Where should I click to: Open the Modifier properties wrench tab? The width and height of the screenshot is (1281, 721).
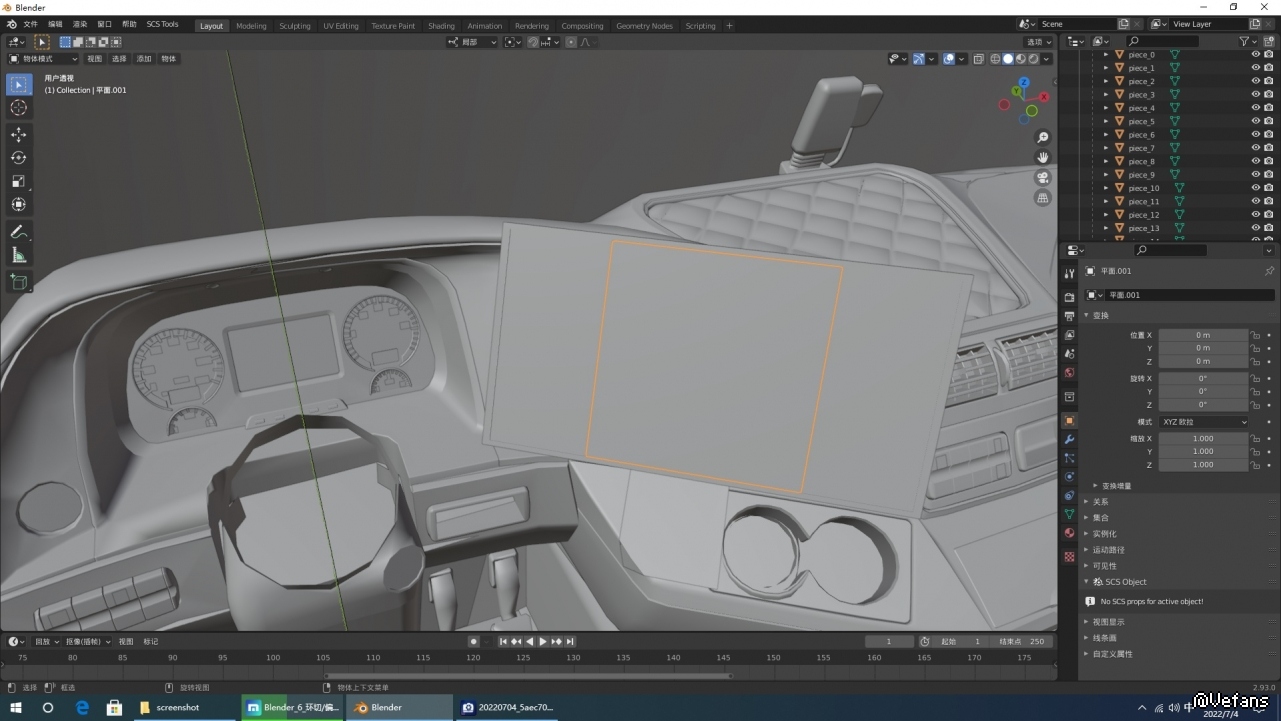click(1069, 439)
